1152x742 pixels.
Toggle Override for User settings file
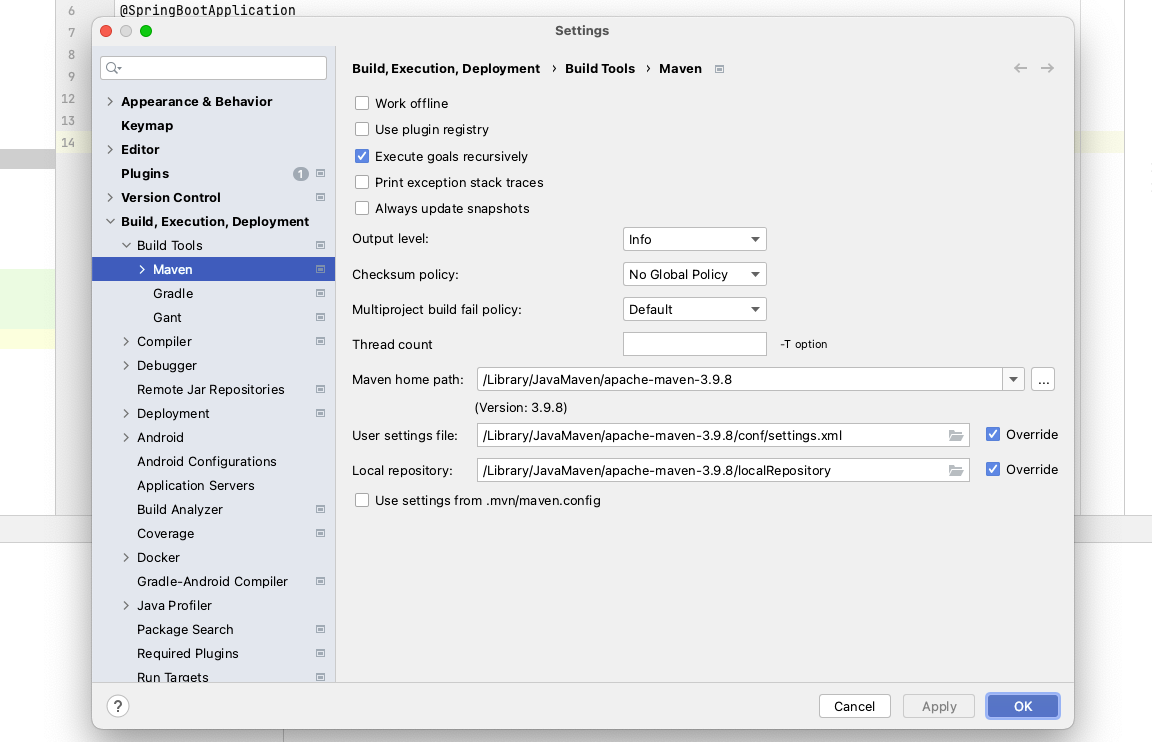(x=993, y=434)
